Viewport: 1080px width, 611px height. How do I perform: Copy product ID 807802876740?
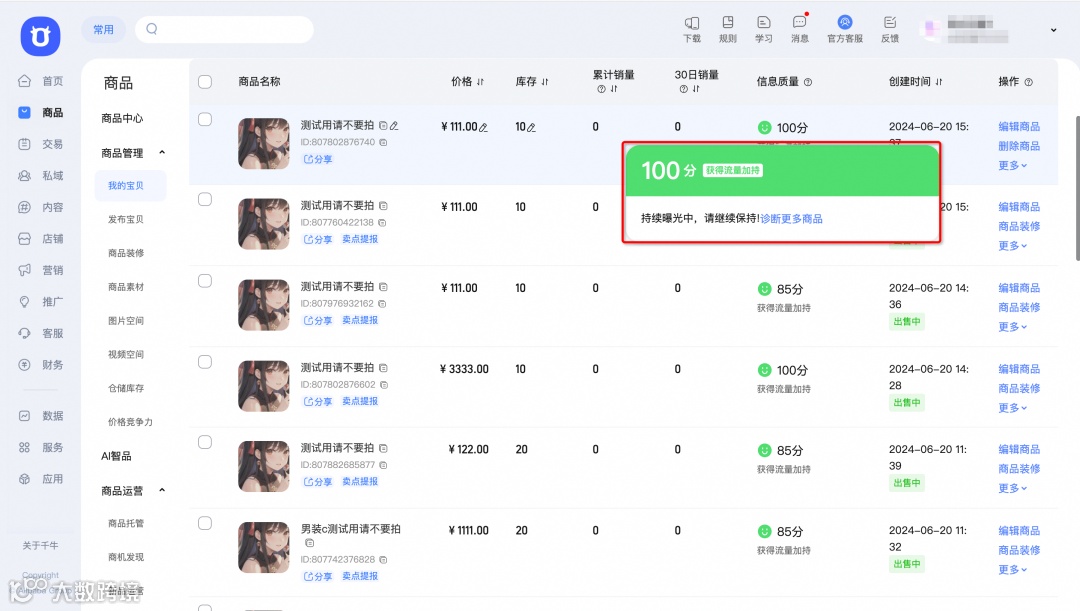click(383, 143)
